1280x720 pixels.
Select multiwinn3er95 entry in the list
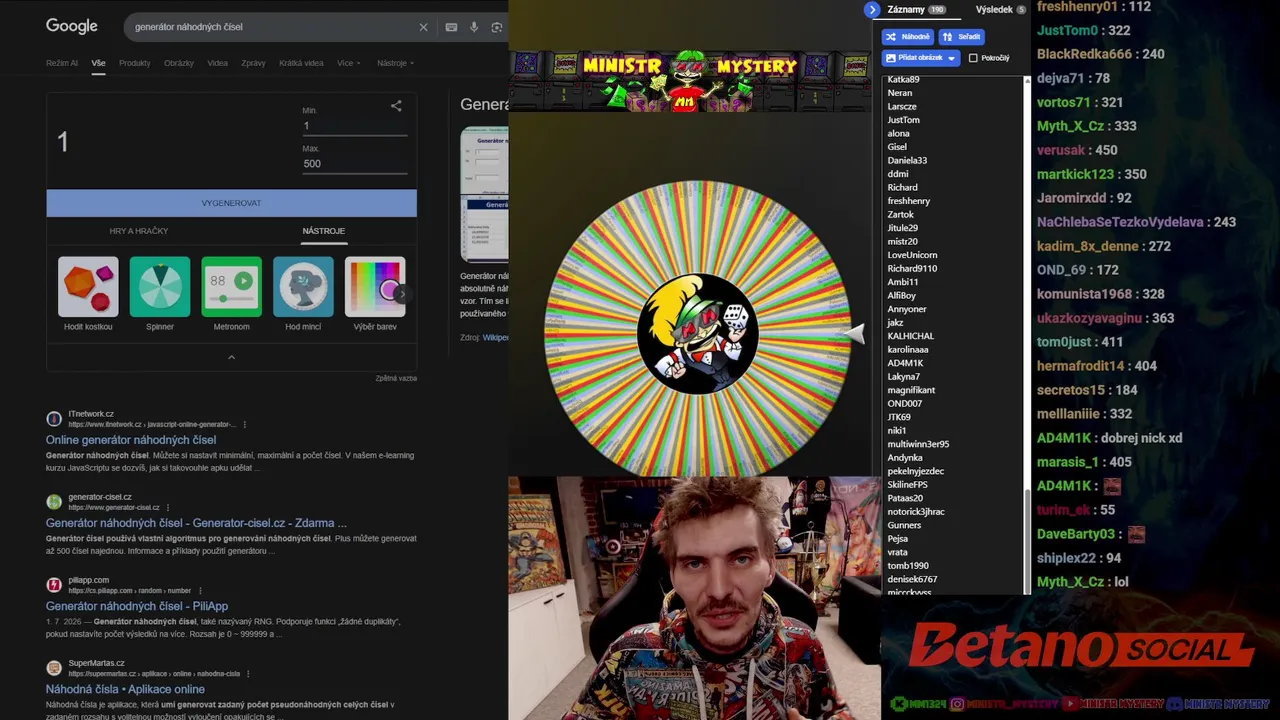[x=919, y=444]
